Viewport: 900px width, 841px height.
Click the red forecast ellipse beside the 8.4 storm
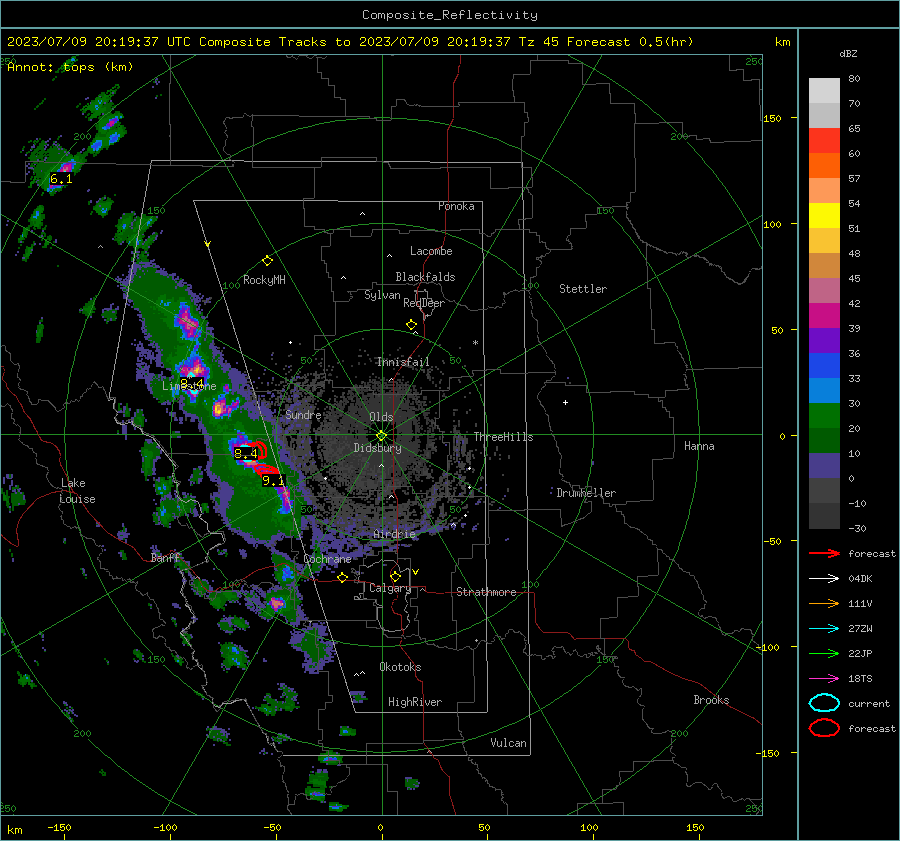pyautogui.click(x=261, y=449)
